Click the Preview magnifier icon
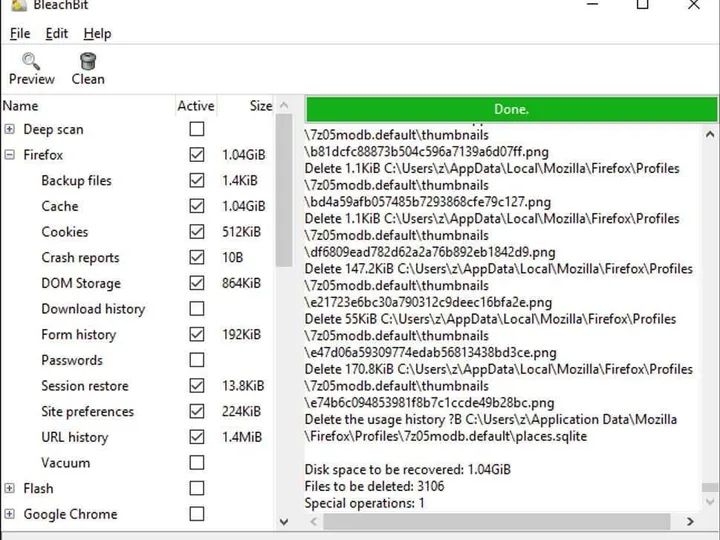The height and width of the screenshot is (540, 720). click(x=31, y=61)
